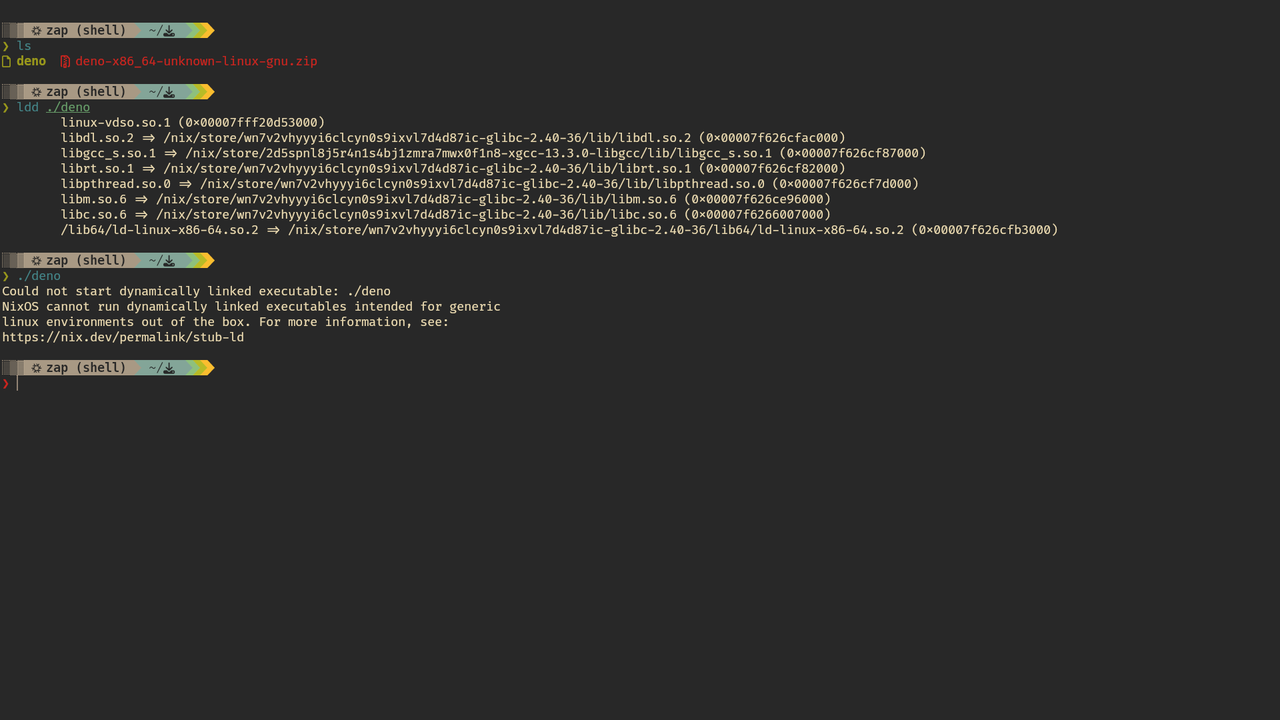Click the underlined ./deno path after ldd
The width and height of the screenshot is (1280, 720).
tap(68, 107)
